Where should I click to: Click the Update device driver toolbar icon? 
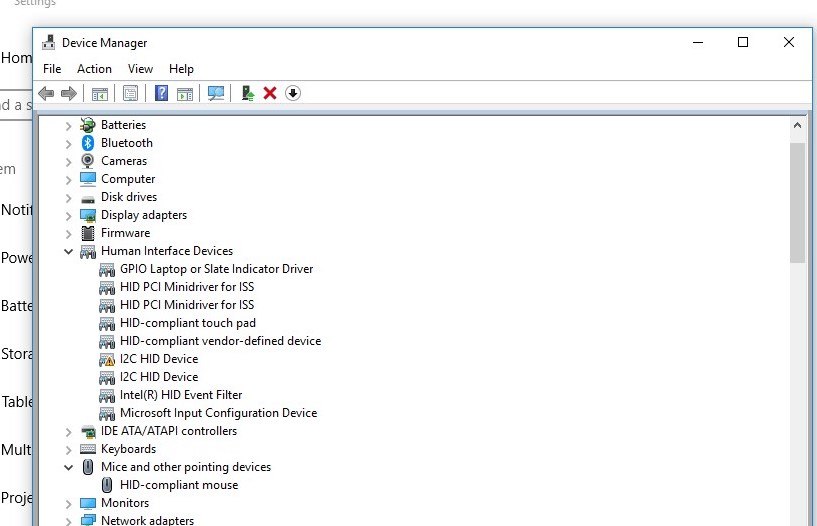pyautogui.click(x=248, y=93)
